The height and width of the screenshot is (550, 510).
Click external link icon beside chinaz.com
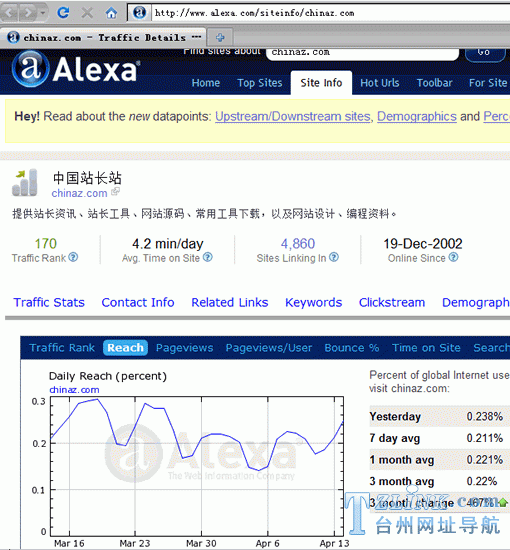[115, 192]
